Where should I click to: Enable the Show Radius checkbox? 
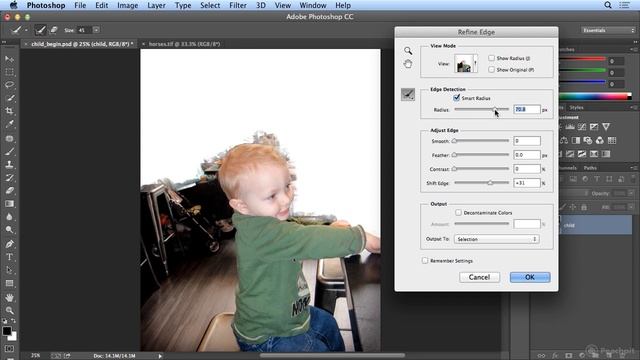pyautogui.click(x=491, y=58)
